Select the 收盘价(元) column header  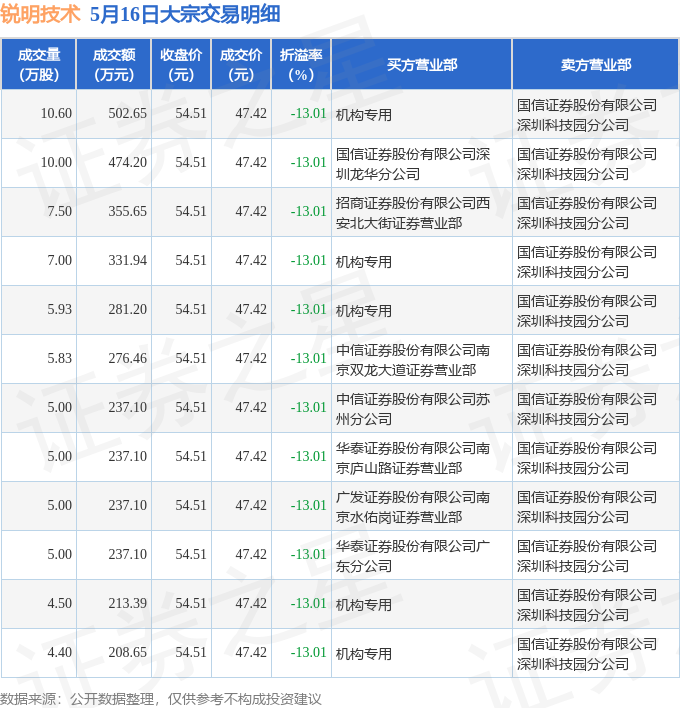click(x=181, y=65)
